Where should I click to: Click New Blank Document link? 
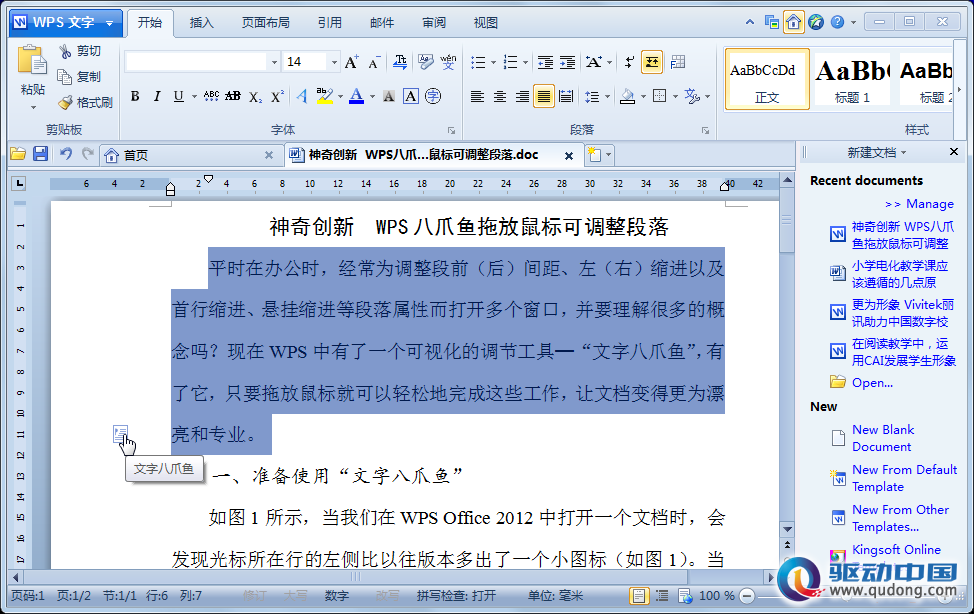882,438
